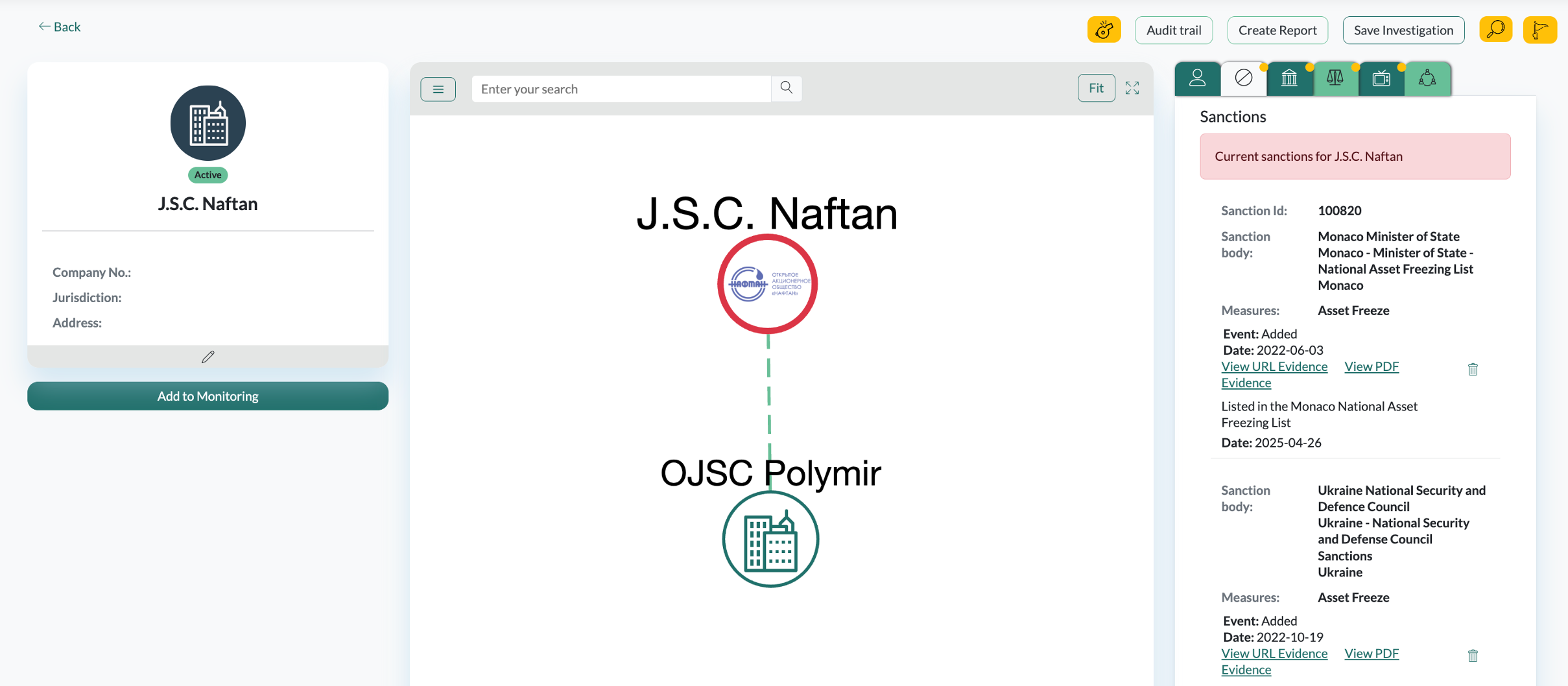Switch to the person profile tab

pos(1197,78)
